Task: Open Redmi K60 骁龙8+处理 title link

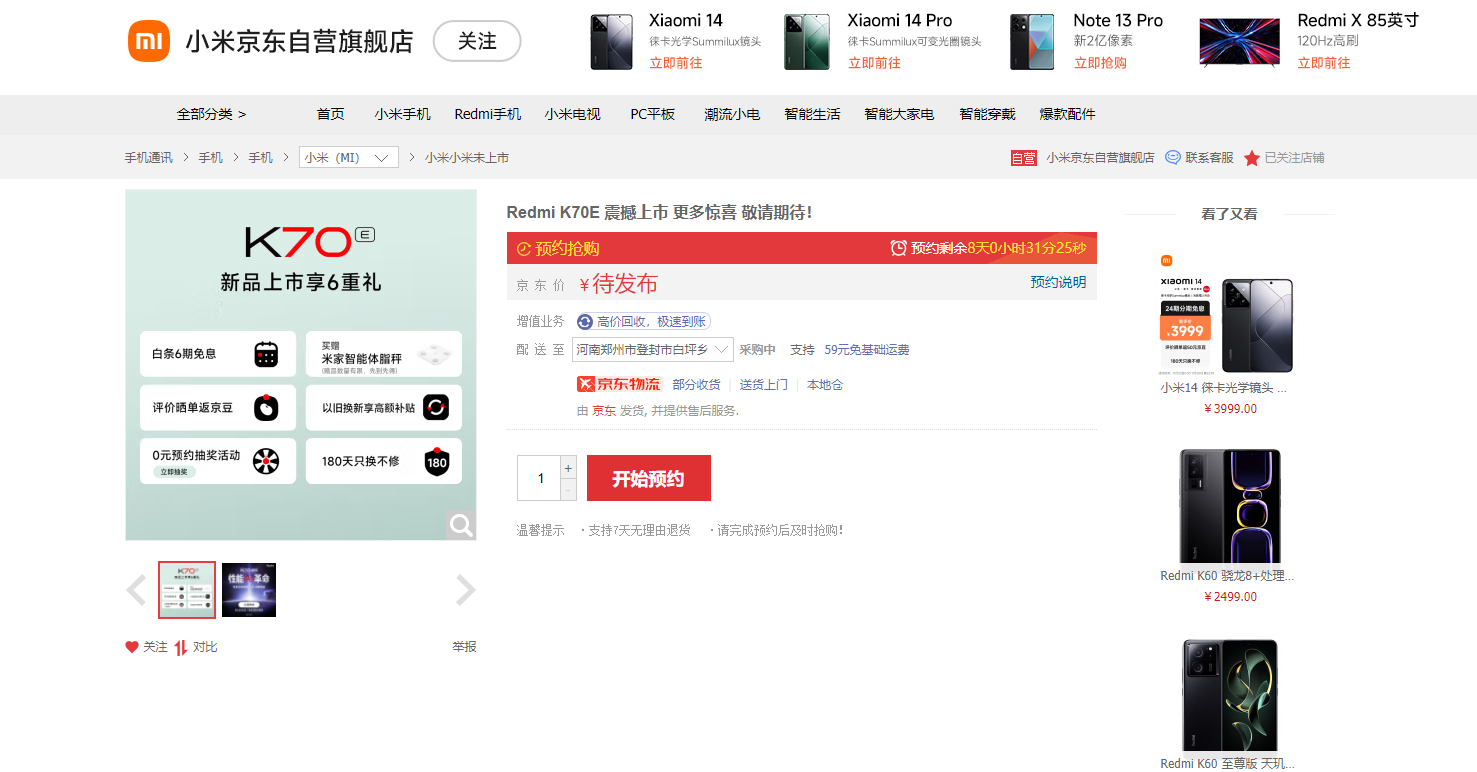Action: (x=1227, y=576)
